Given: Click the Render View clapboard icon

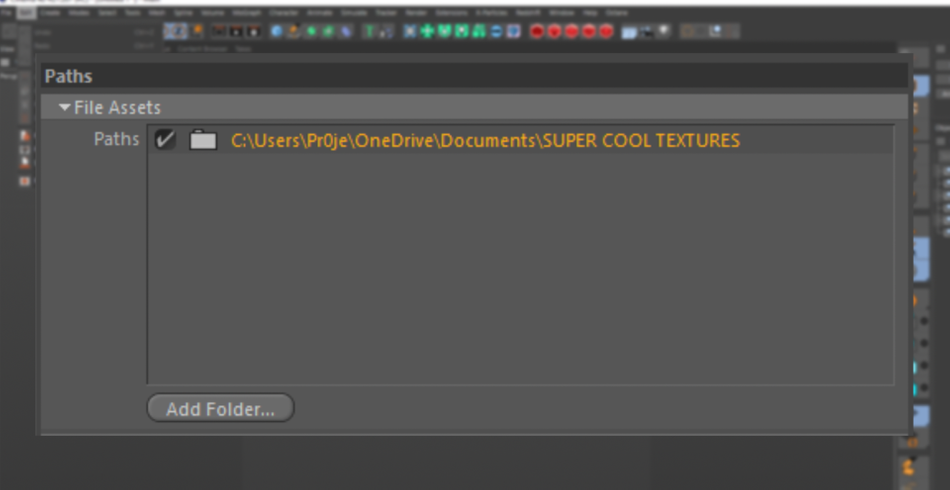Looking at the screenshot, I should pyautogui.click(x=219, y=31).
